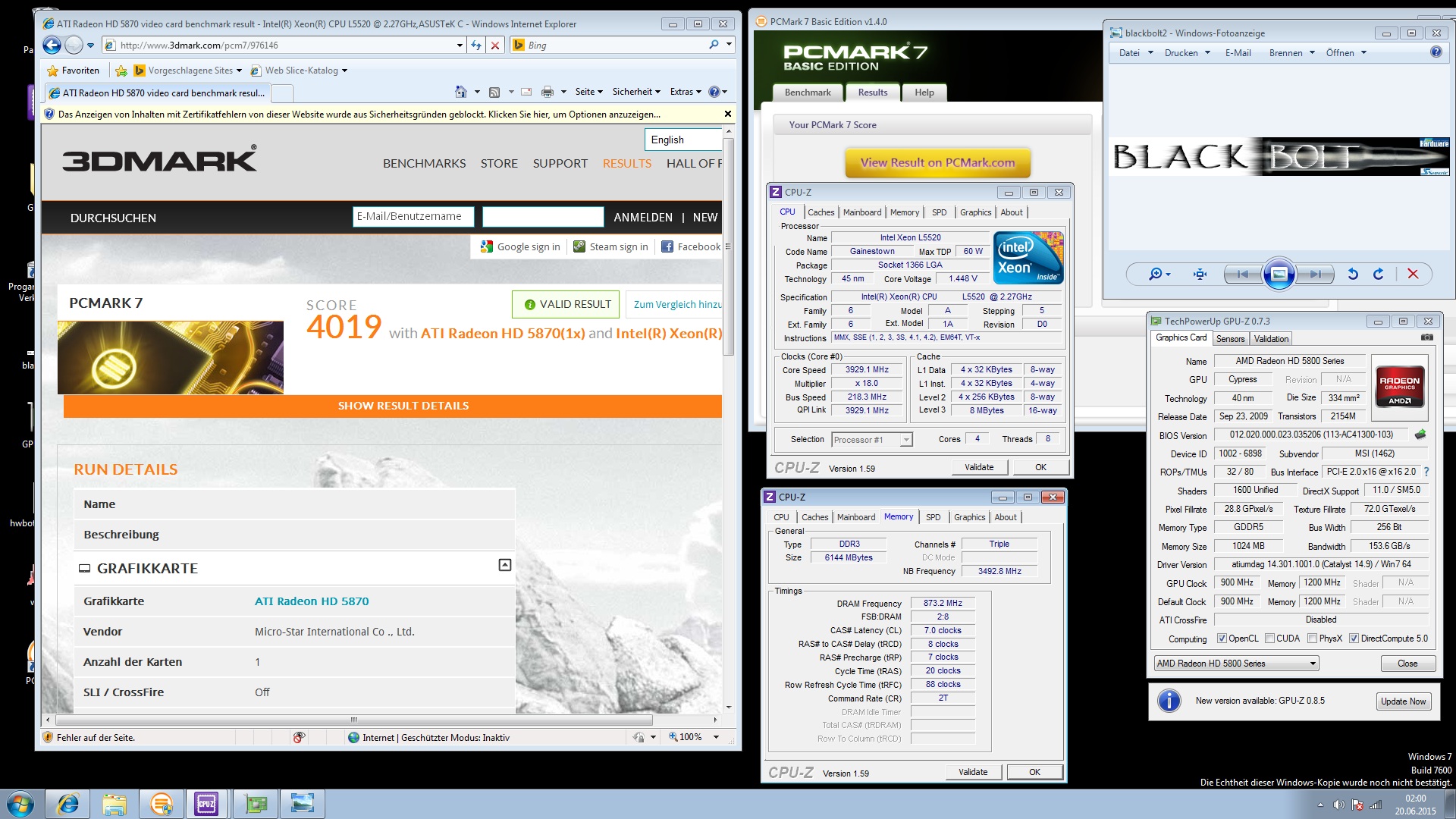The height and width of the screenshot is (819, 1456).
Task: Click the CPU-Z taskbar button
Action: coord(206,804)
